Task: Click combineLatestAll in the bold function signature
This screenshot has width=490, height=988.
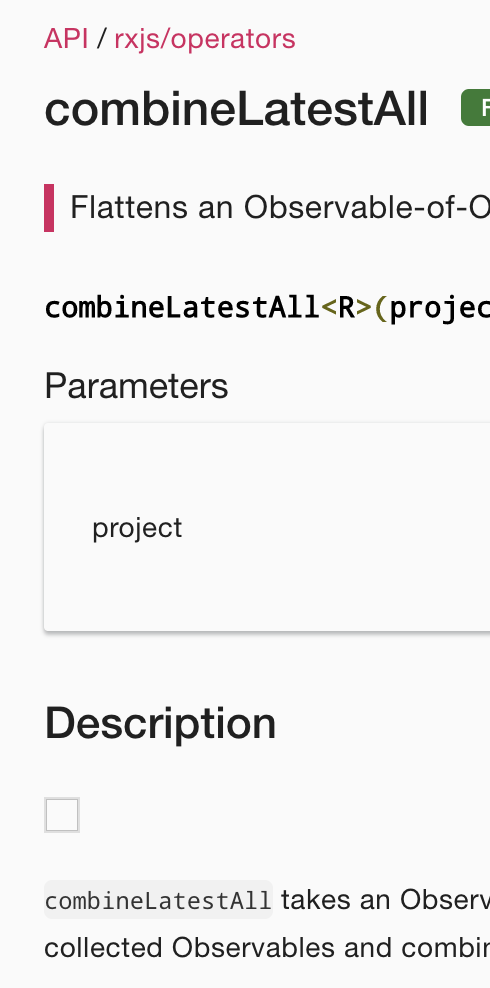Action: [183, 308]
